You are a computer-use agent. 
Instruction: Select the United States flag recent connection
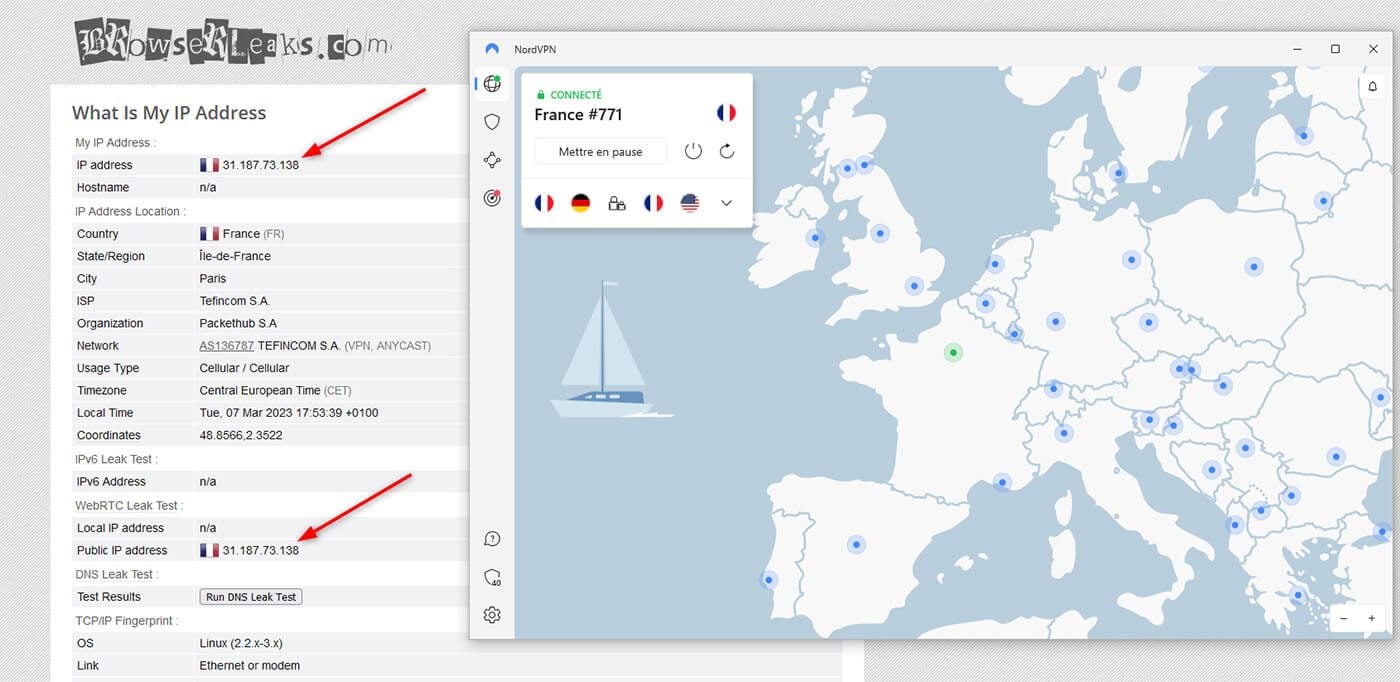coord(690,203)
